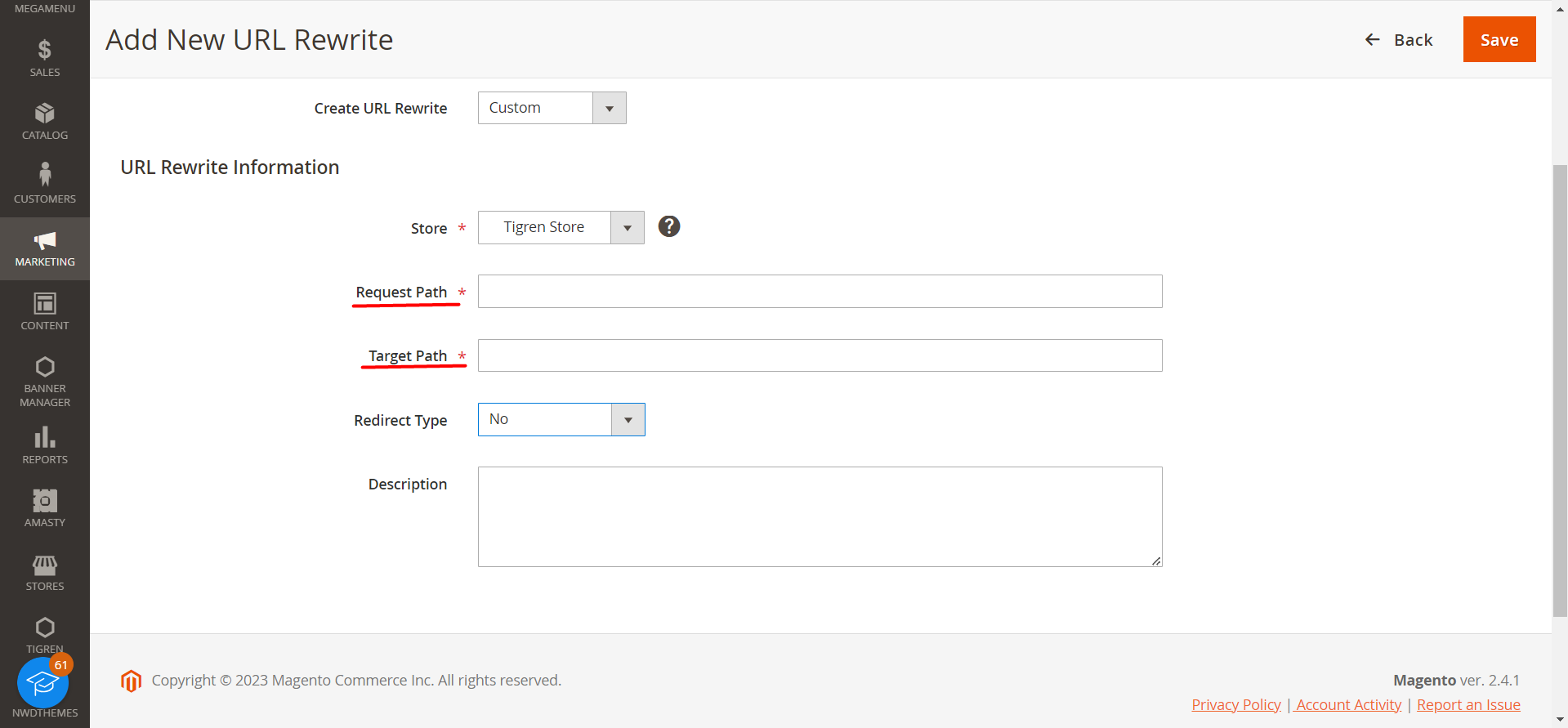The width and height of the screenshot is (1568, 728).
Task: Open the Catalog sidebar icon
Action: click(45, 114)
